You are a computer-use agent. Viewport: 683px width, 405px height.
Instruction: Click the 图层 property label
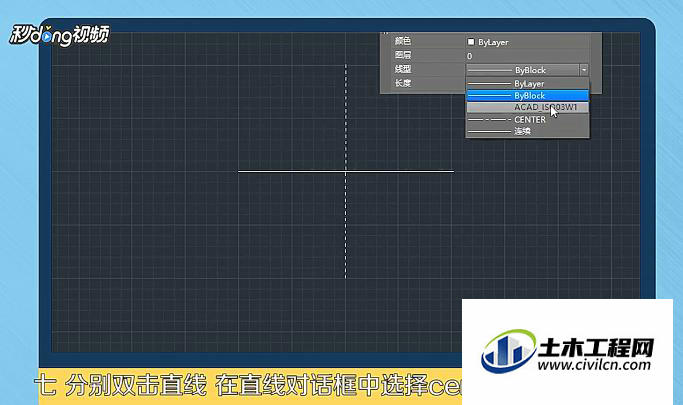click(x=403, y=55)
